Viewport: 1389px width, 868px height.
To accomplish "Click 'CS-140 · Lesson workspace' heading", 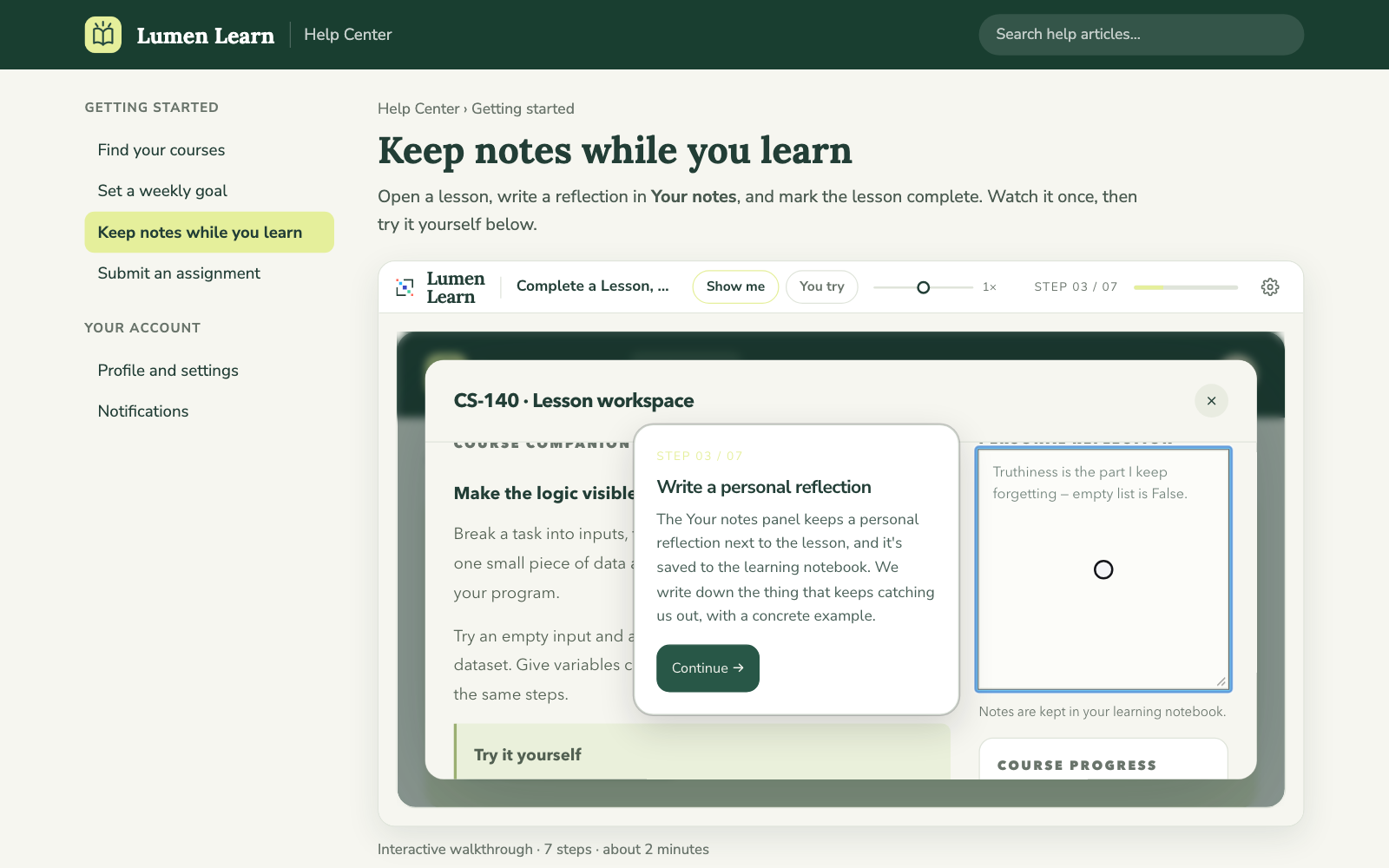I will coord(574,401).
